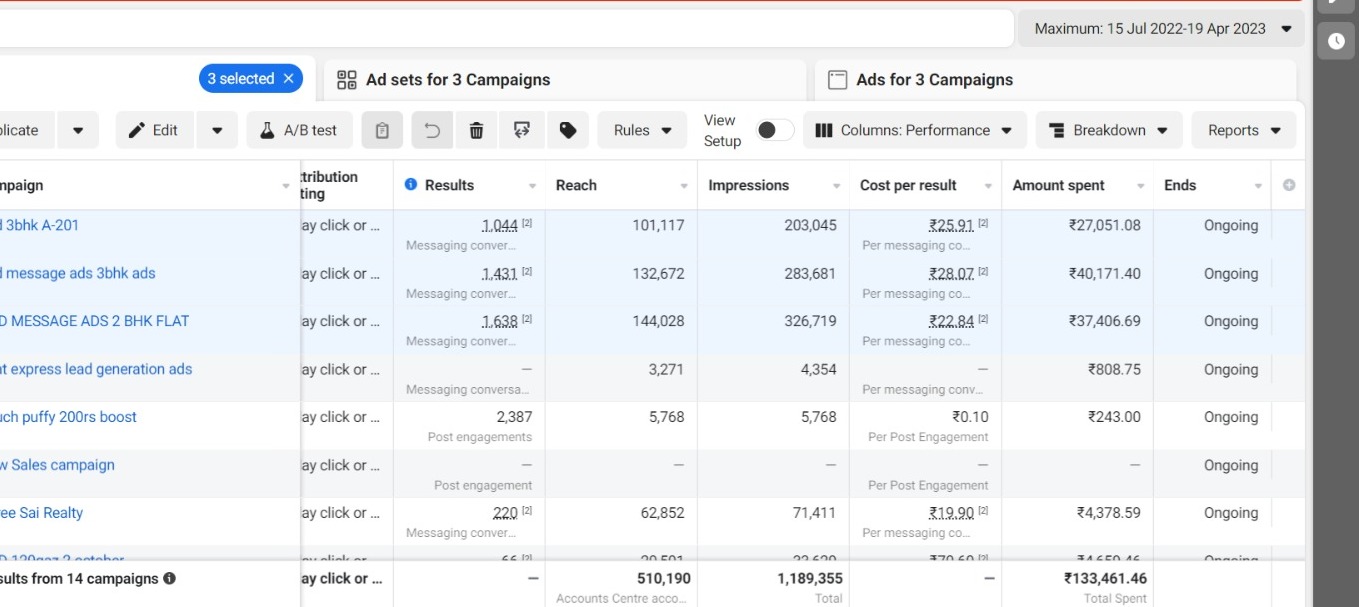Click the export share icon beside trash
The image size is (1359, 607).
click(x=521, y=130)
